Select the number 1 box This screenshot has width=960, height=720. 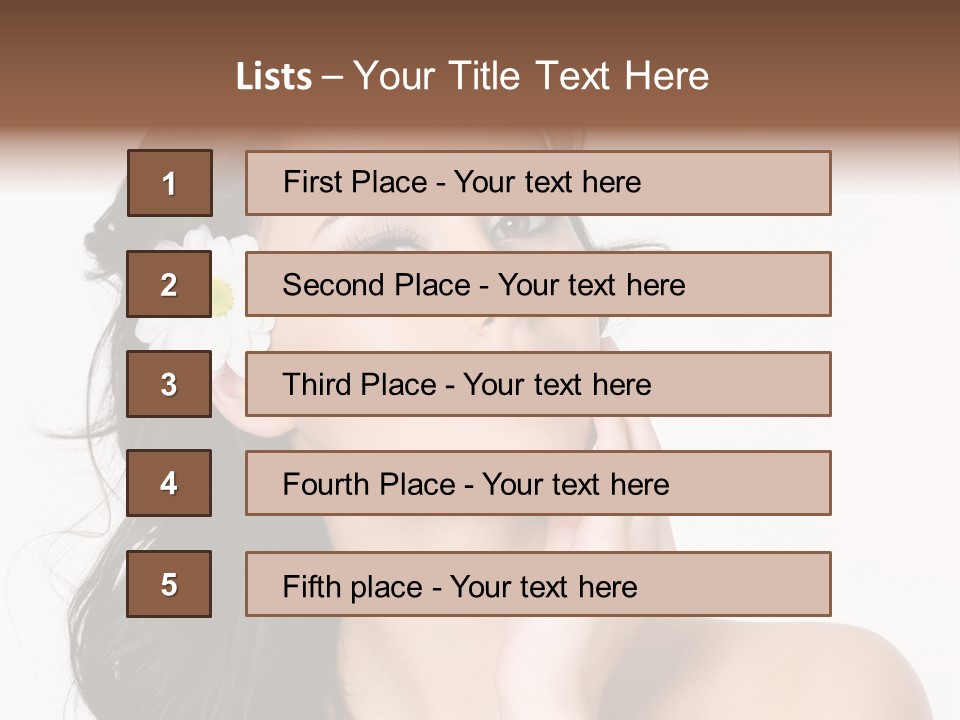pos(170,183)
